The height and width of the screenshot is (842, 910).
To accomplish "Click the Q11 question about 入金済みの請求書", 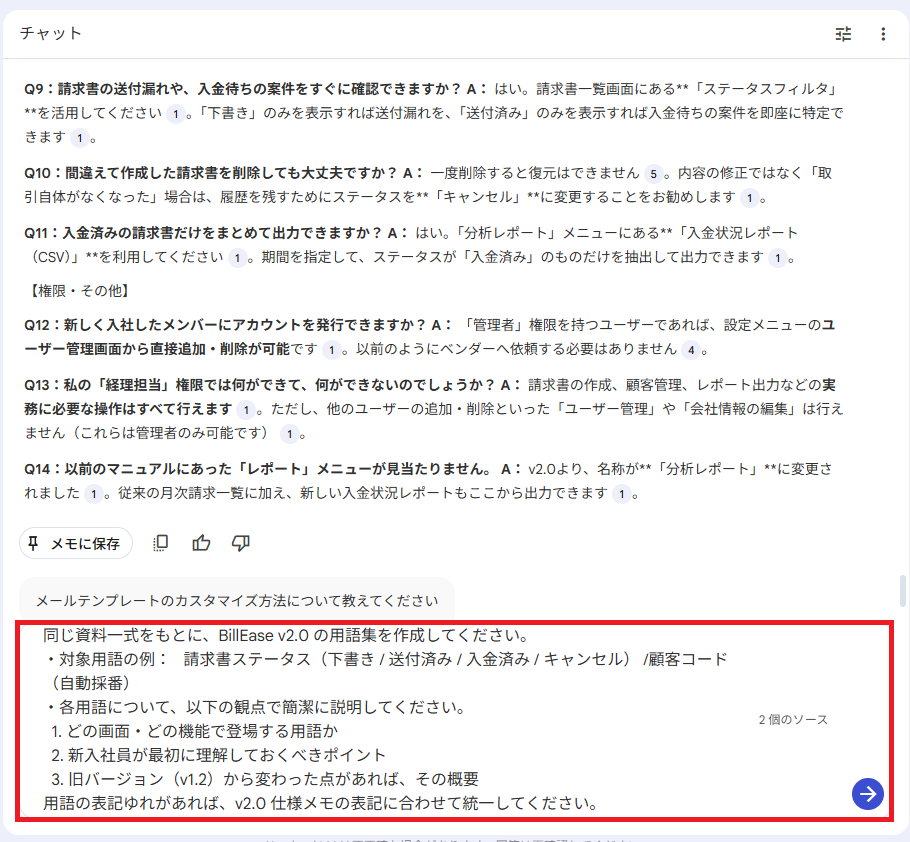I will (204, 233).
